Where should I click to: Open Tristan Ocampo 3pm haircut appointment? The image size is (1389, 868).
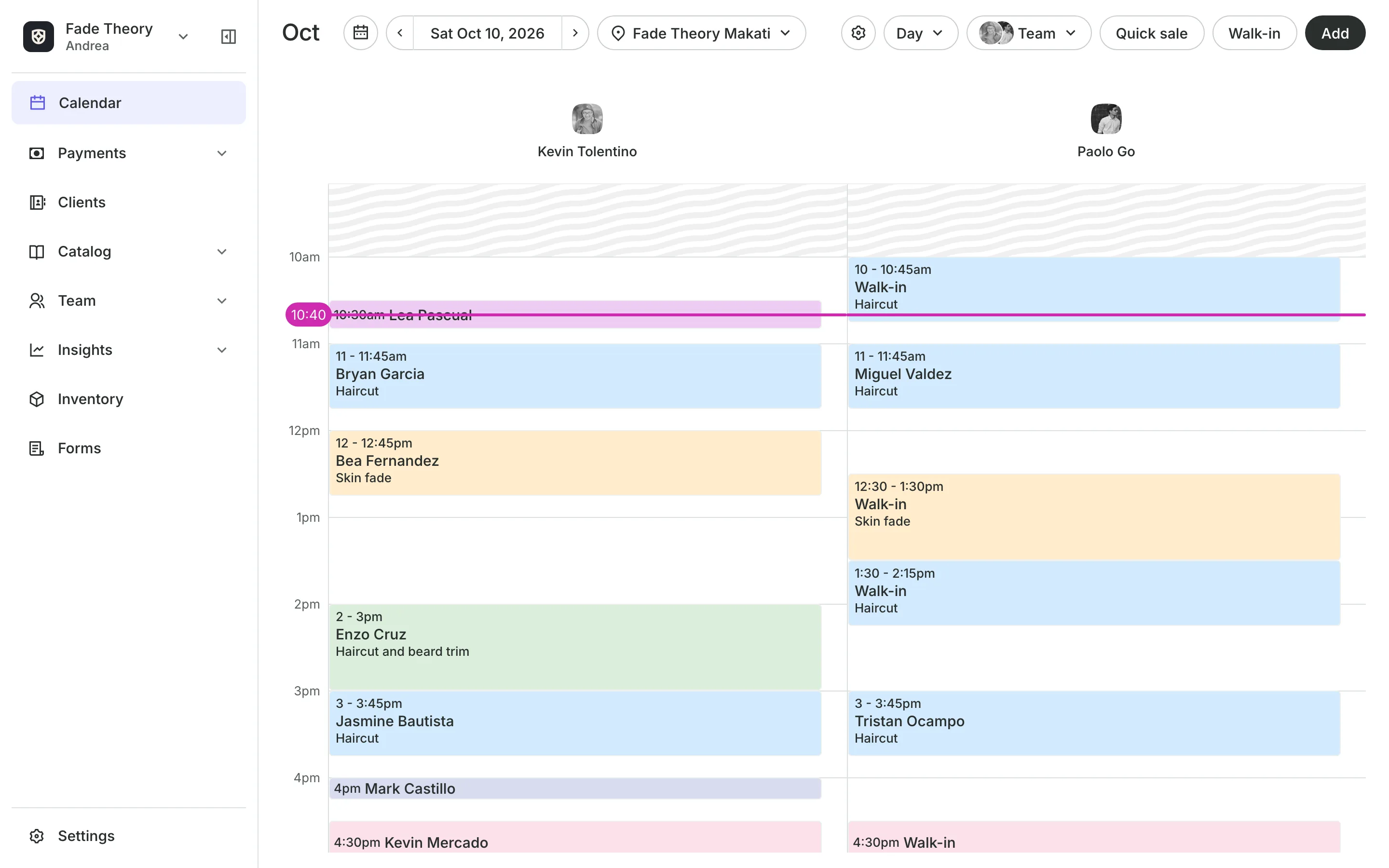1094,723
